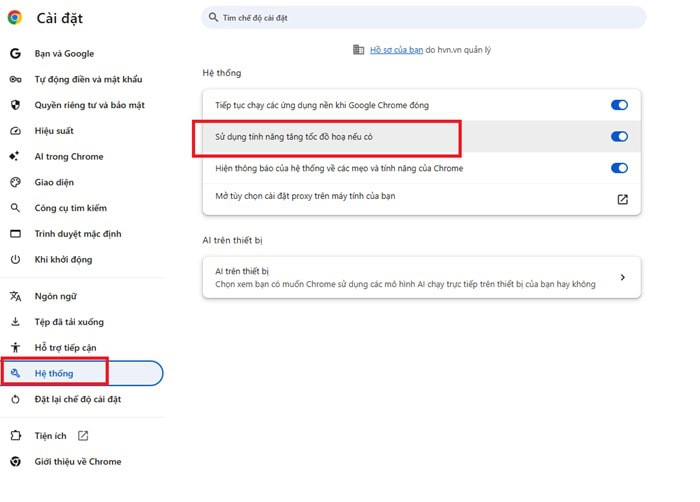Click the browser window icon for Trình duyệt mặc định
Viewport: 700px width, 502px height.
[15, 234]
